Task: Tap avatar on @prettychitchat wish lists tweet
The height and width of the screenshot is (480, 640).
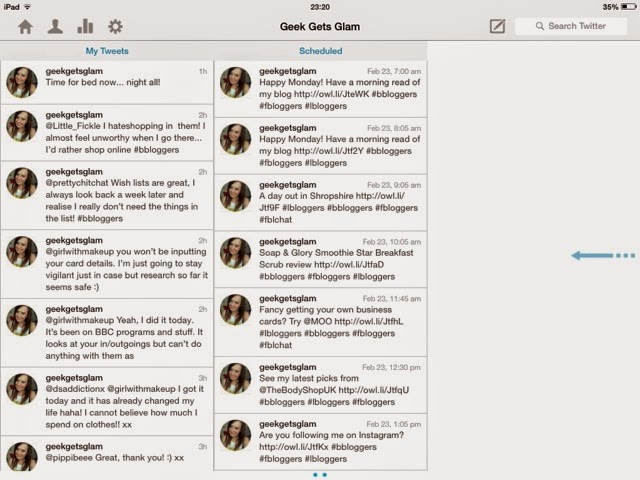Action: (x=22, y=183)
